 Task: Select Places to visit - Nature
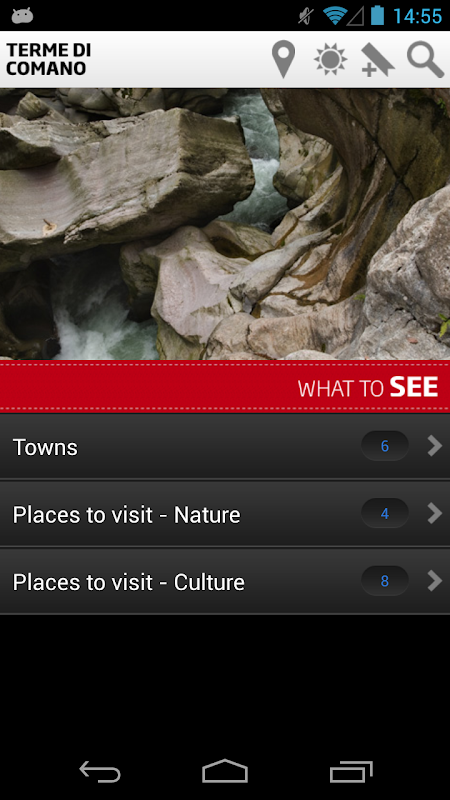225,514
